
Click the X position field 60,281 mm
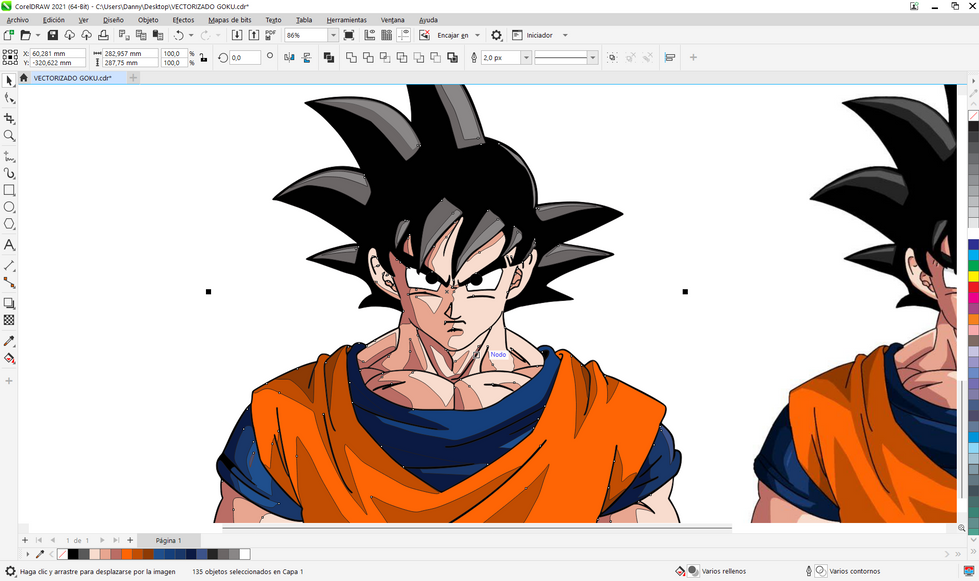tap(58, 54)
